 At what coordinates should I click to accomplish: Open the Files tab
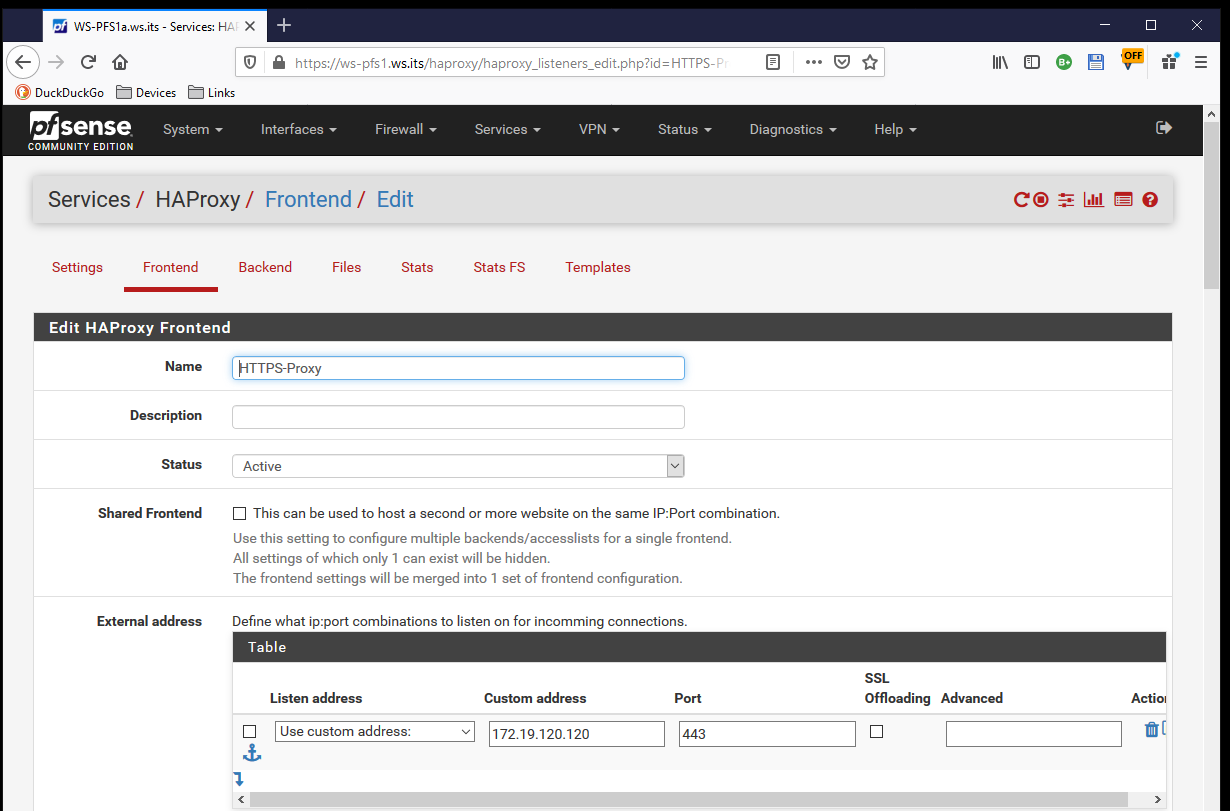pos(347,267)
